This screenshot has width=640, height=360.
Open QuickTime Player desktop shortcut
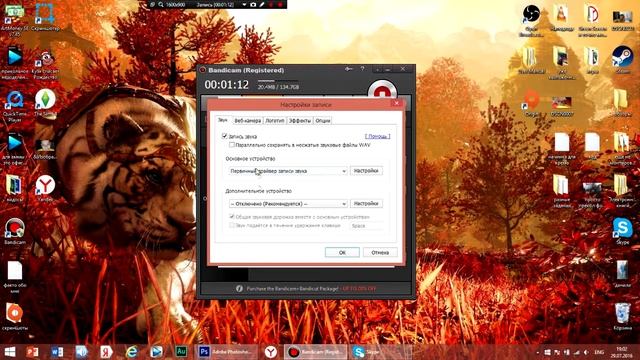click(15, 106)
